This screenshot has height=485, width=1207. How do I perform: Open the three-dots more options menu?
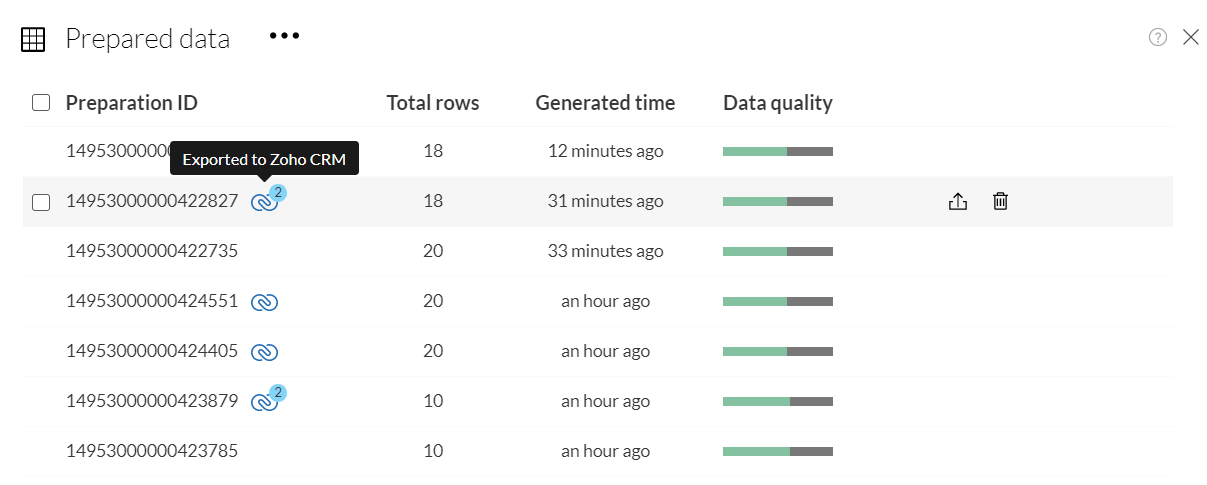(x=284, y=37)
